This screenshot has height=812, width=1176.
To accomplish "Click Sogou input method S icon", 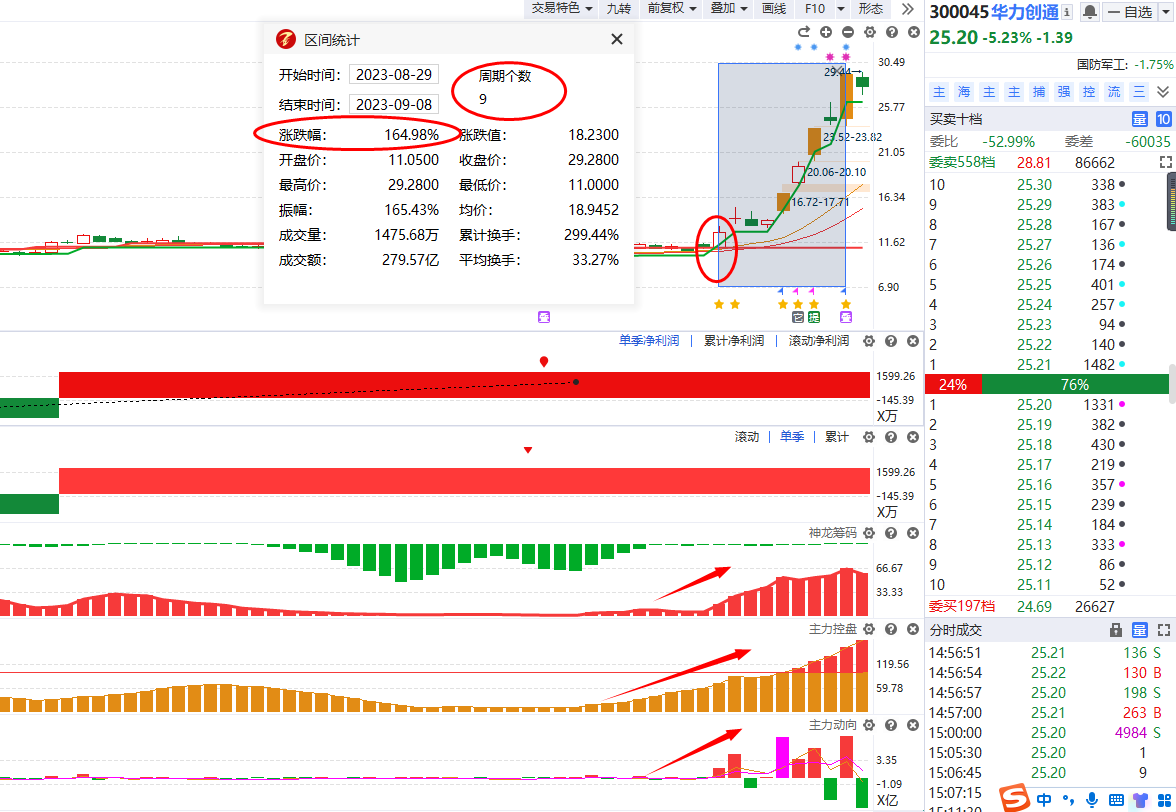I will click(1014, 798).
